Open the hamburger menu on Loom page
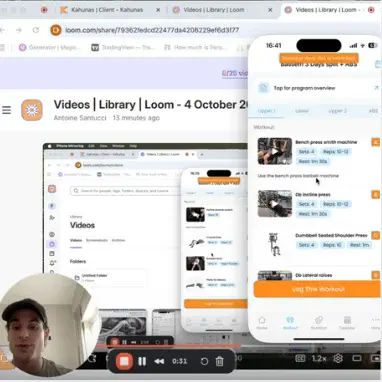Viewport: 382px width, 382px height. click(x=7, y=110)
